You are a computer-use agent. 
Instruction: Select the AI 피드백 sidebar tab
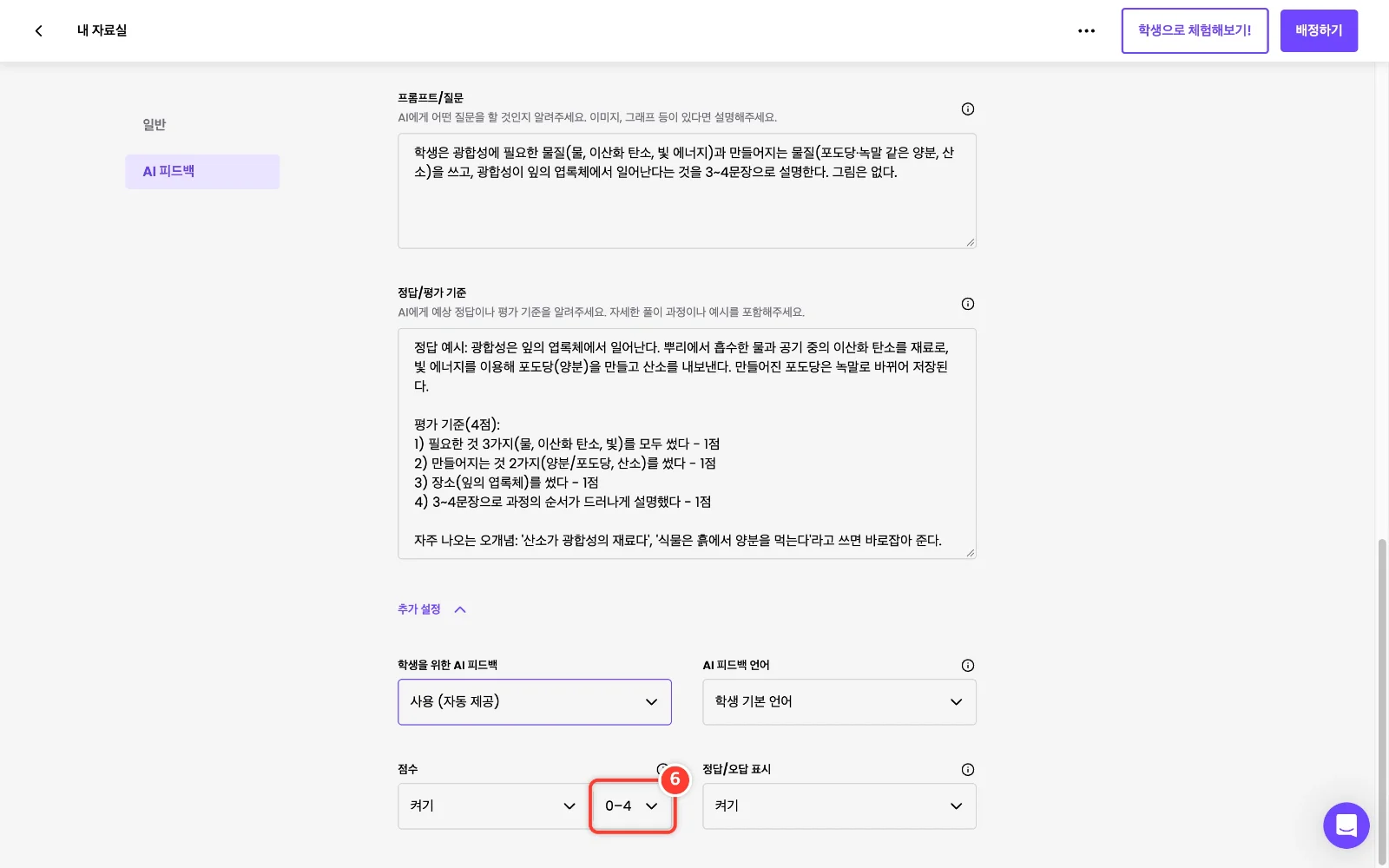click(x=202, y=172)
